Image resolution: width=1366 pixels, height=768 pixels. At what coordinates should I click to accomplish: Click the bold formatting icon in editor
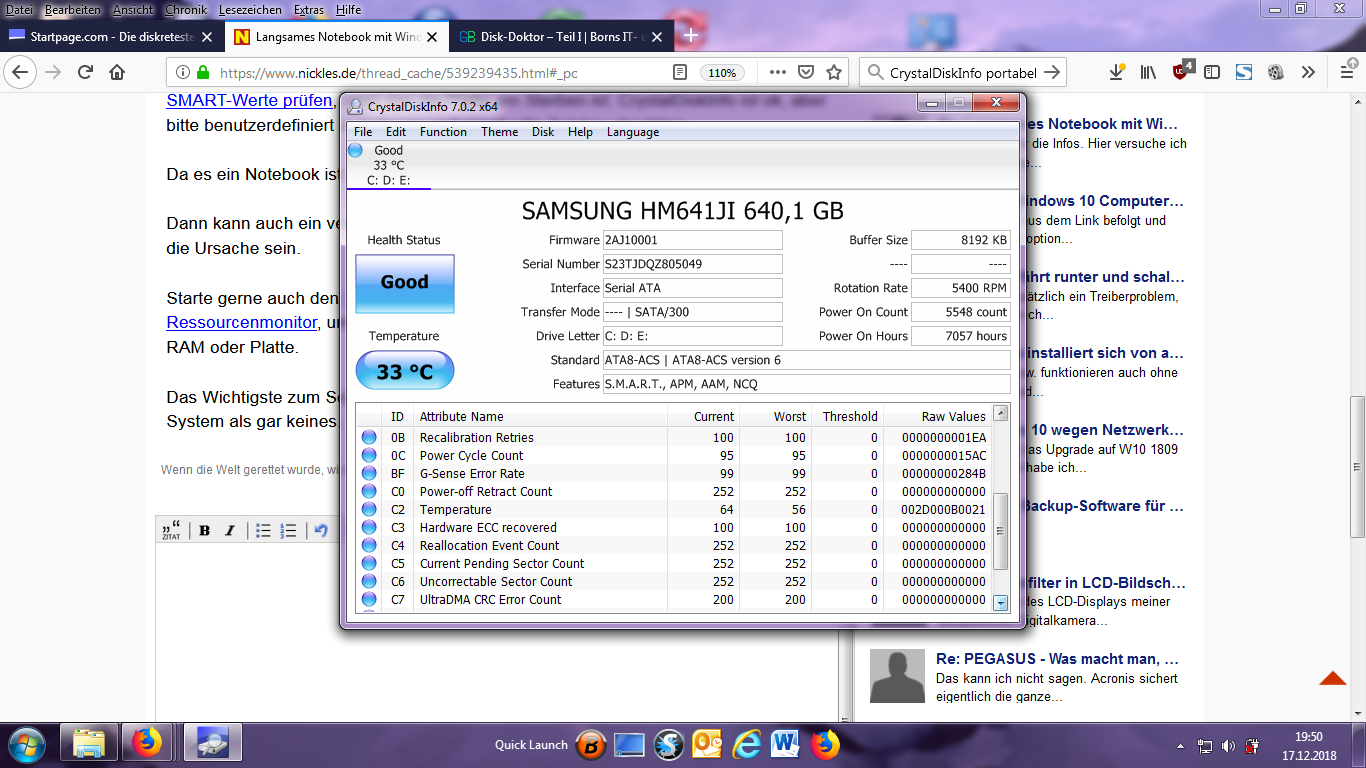point(204,531)
